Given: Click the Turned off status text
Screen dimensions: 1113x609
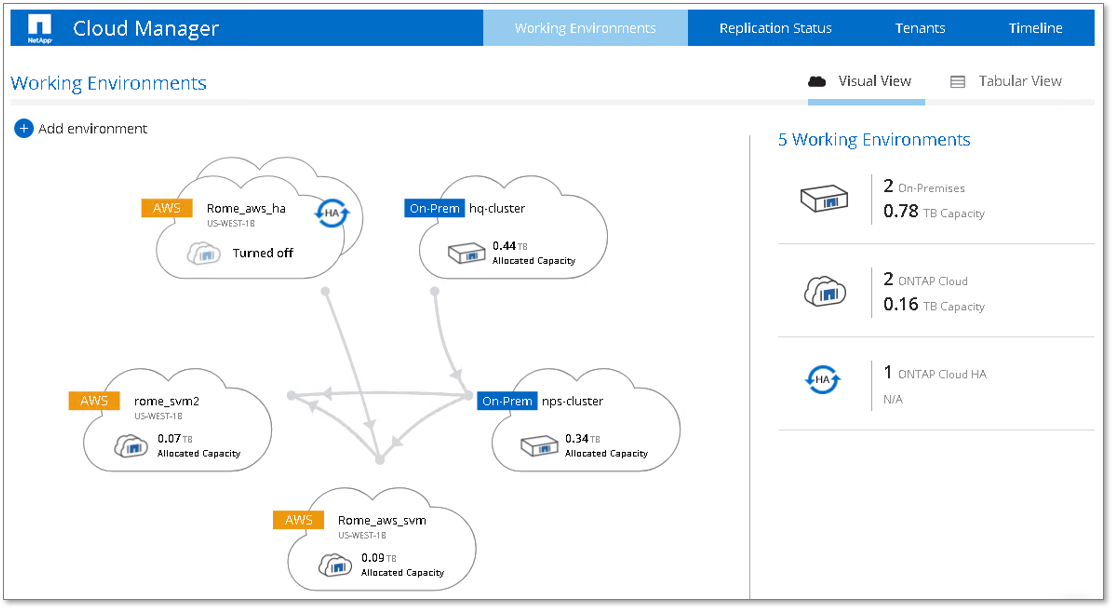Looking at the screenshot, I should pyautogui.click(x=263, y=253).
